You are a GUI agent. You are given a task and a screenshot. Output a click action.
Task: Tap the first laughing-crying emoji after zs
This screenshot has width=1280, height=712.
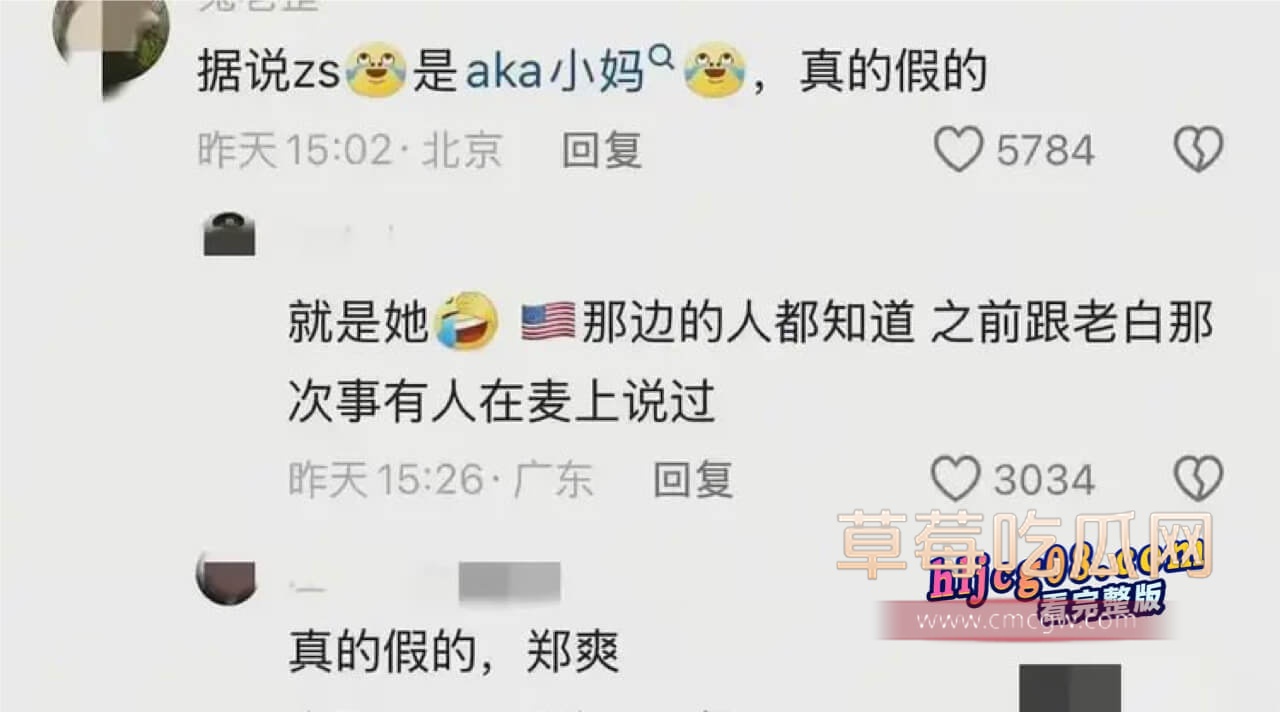(x=375, y=72)
